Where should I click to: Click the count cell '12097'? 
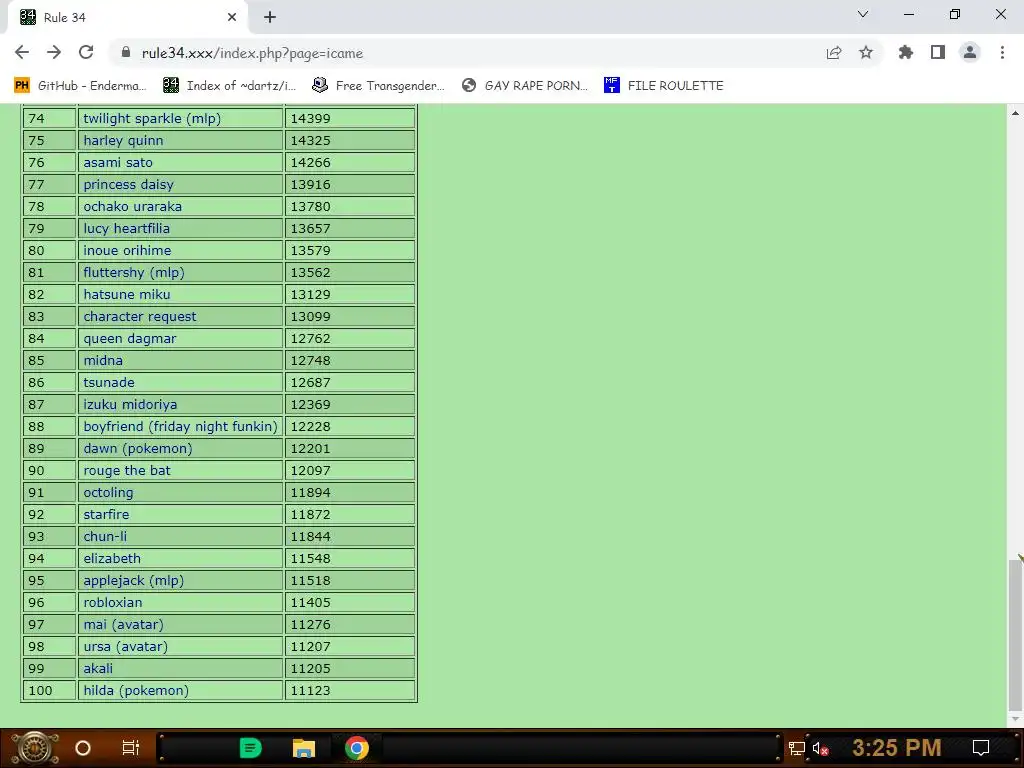click(350, 470)
